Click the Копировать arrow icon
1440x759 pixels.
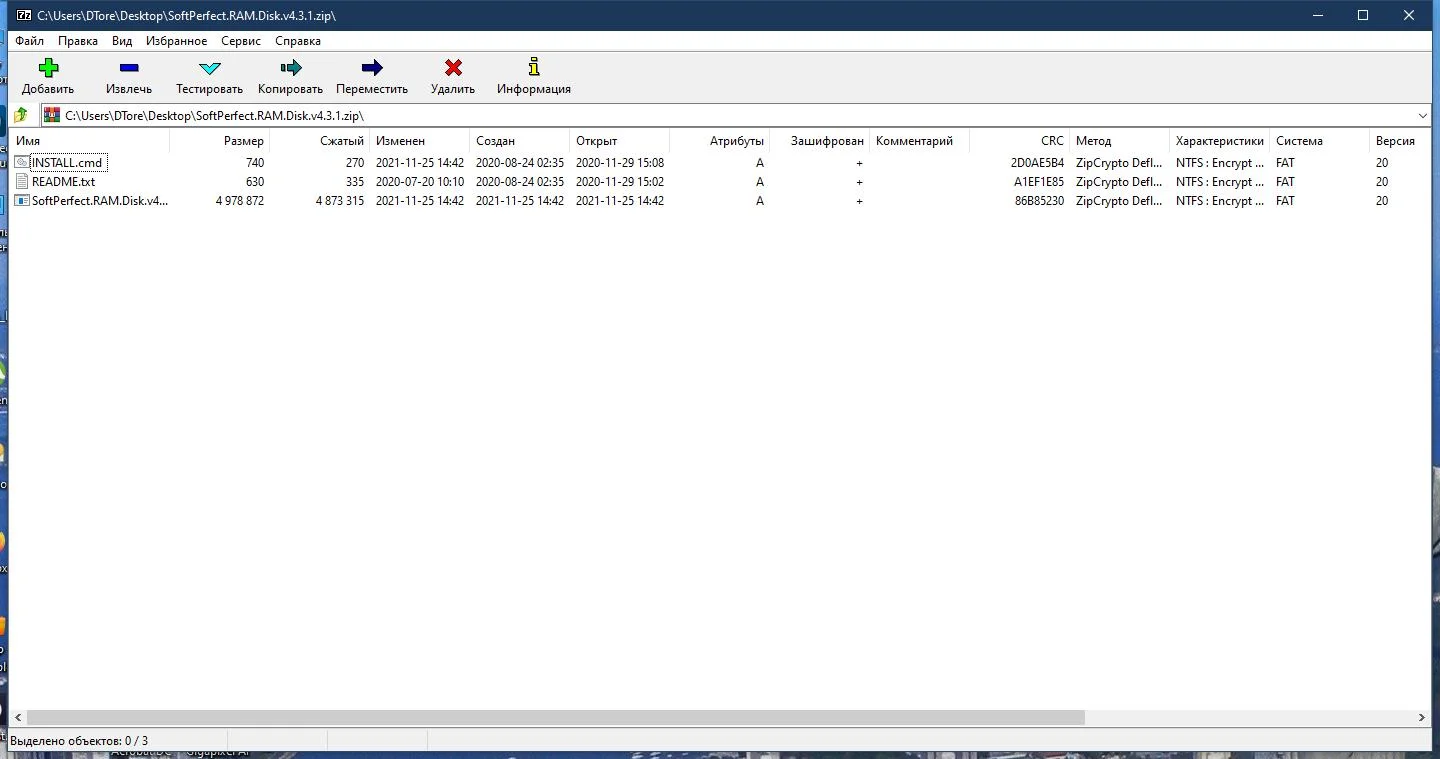(291, 68)
